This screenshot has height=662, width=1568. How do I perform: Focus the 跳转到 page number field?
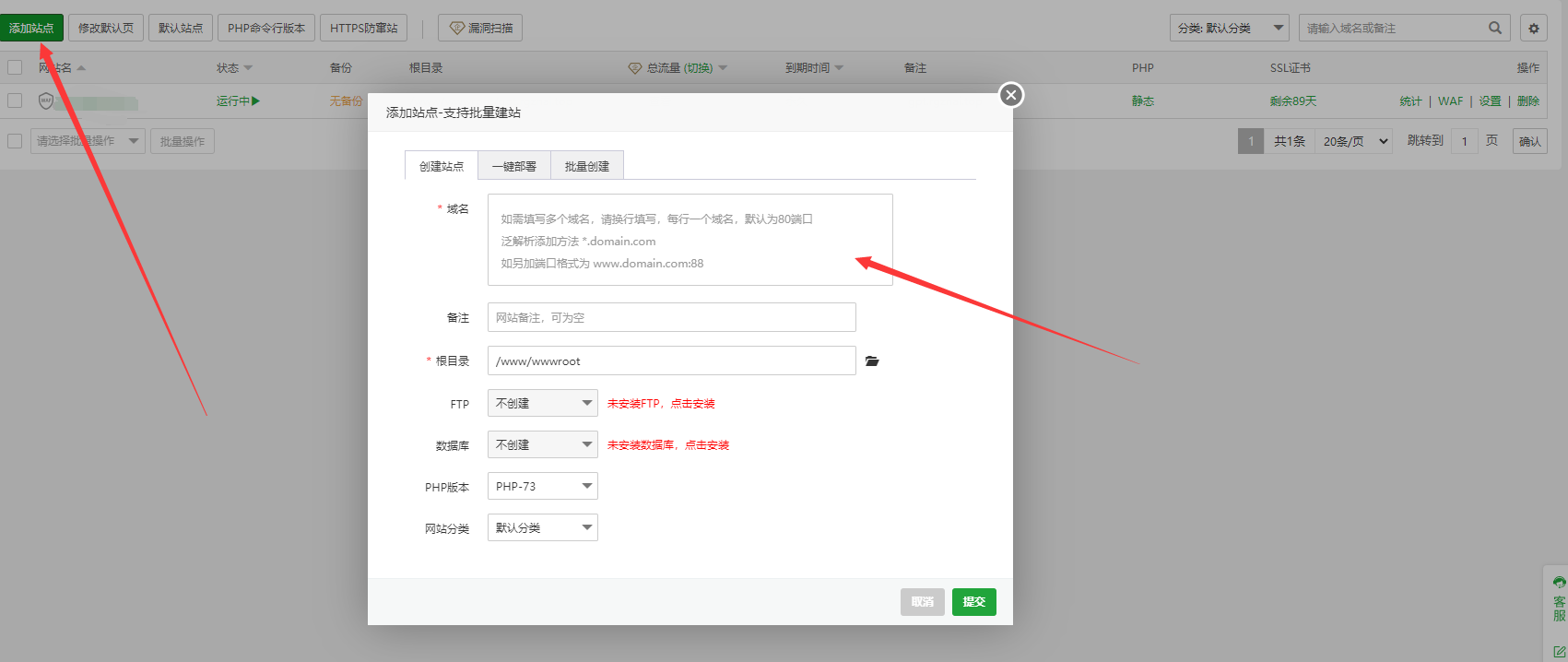coord(1464,141)
